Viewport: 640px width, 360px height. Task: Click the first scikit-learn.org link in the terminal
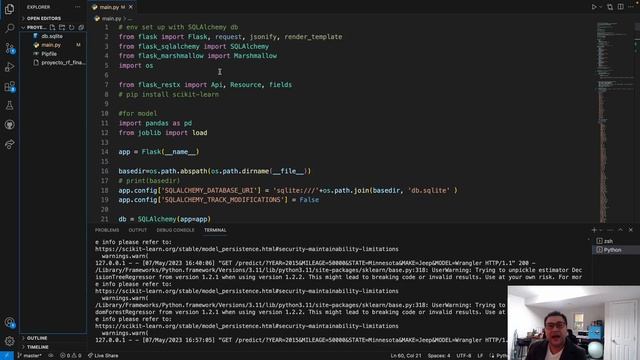(x=247, y=249)
